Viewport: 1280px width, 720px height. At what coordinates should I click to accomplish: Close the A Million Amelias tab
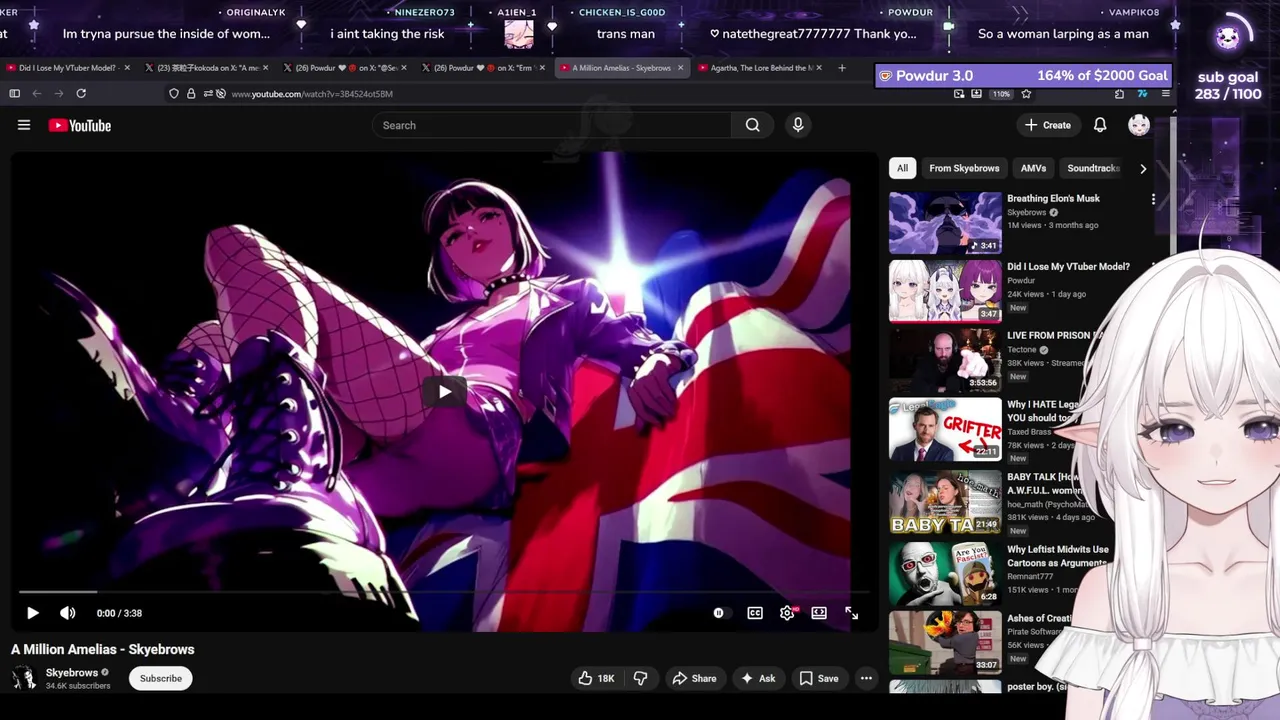tap(680, 68)
